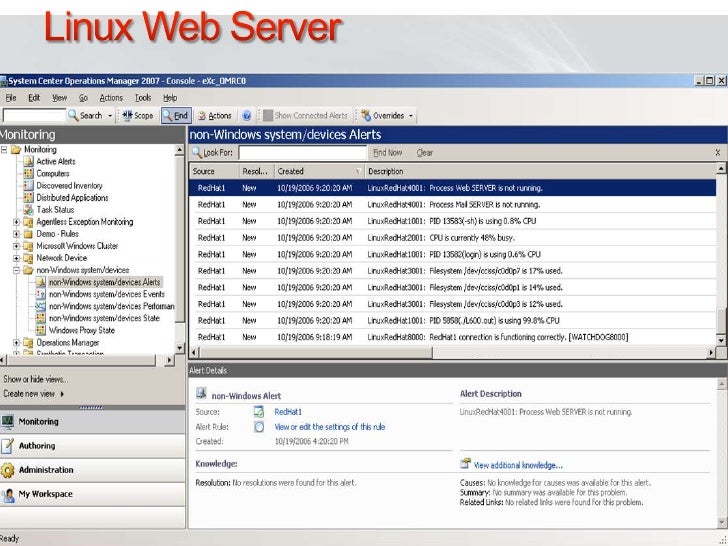Select the WATCHDOG8000 connection alert row

[x=453, y=337]
